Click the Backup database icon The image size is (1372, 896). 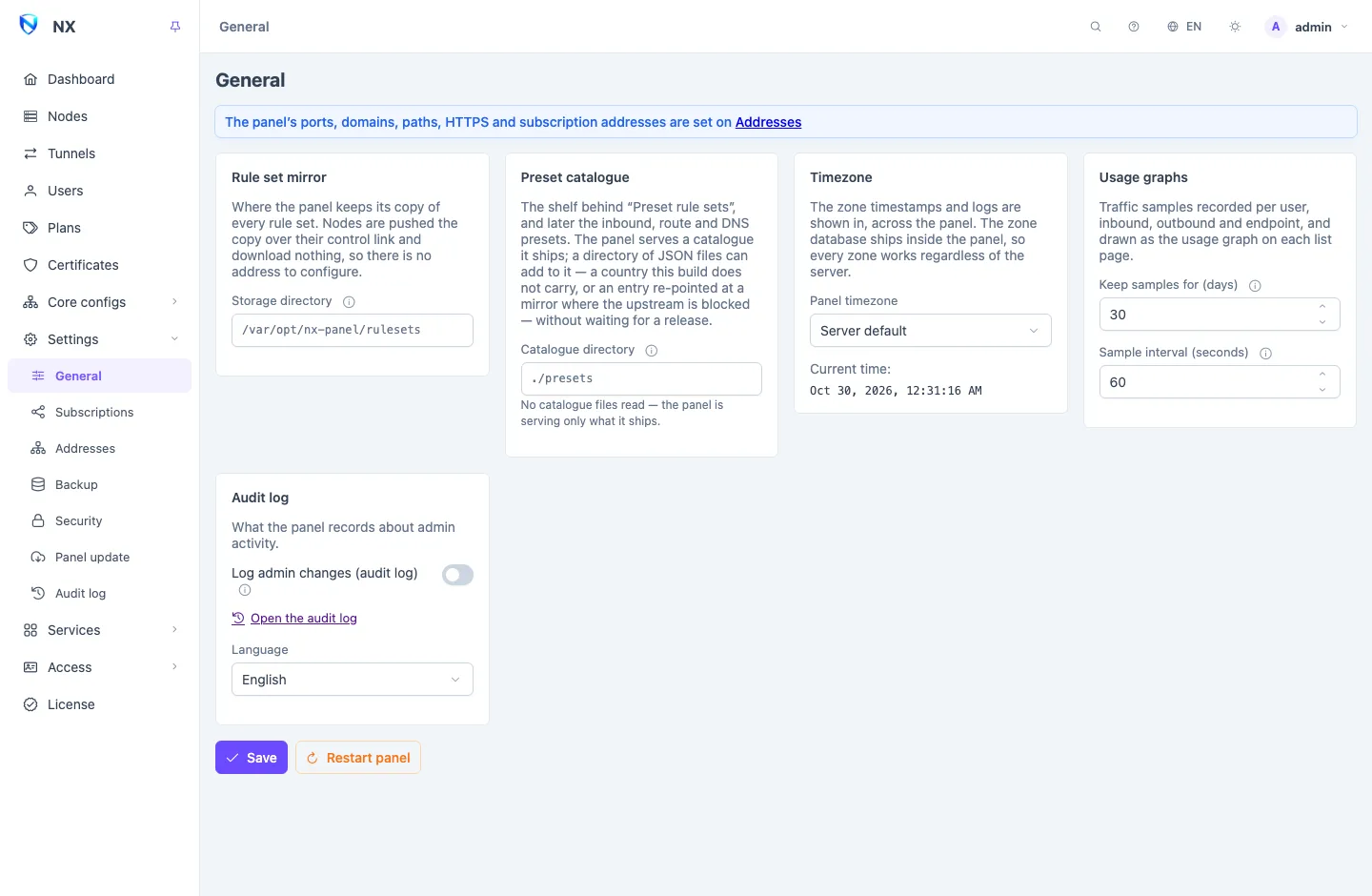click(x=38, y=484)
